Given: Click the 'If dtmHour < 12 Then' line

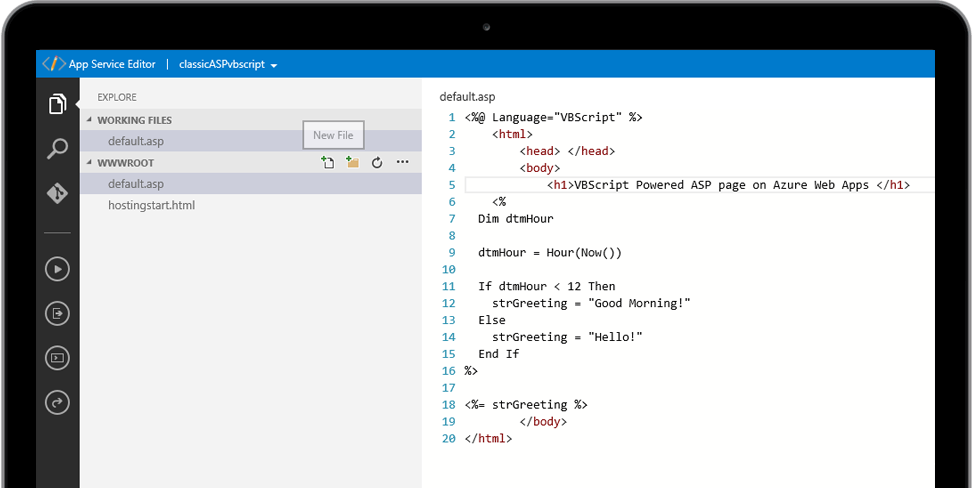Looking at the screenshot, I should (x=547, y=286).
